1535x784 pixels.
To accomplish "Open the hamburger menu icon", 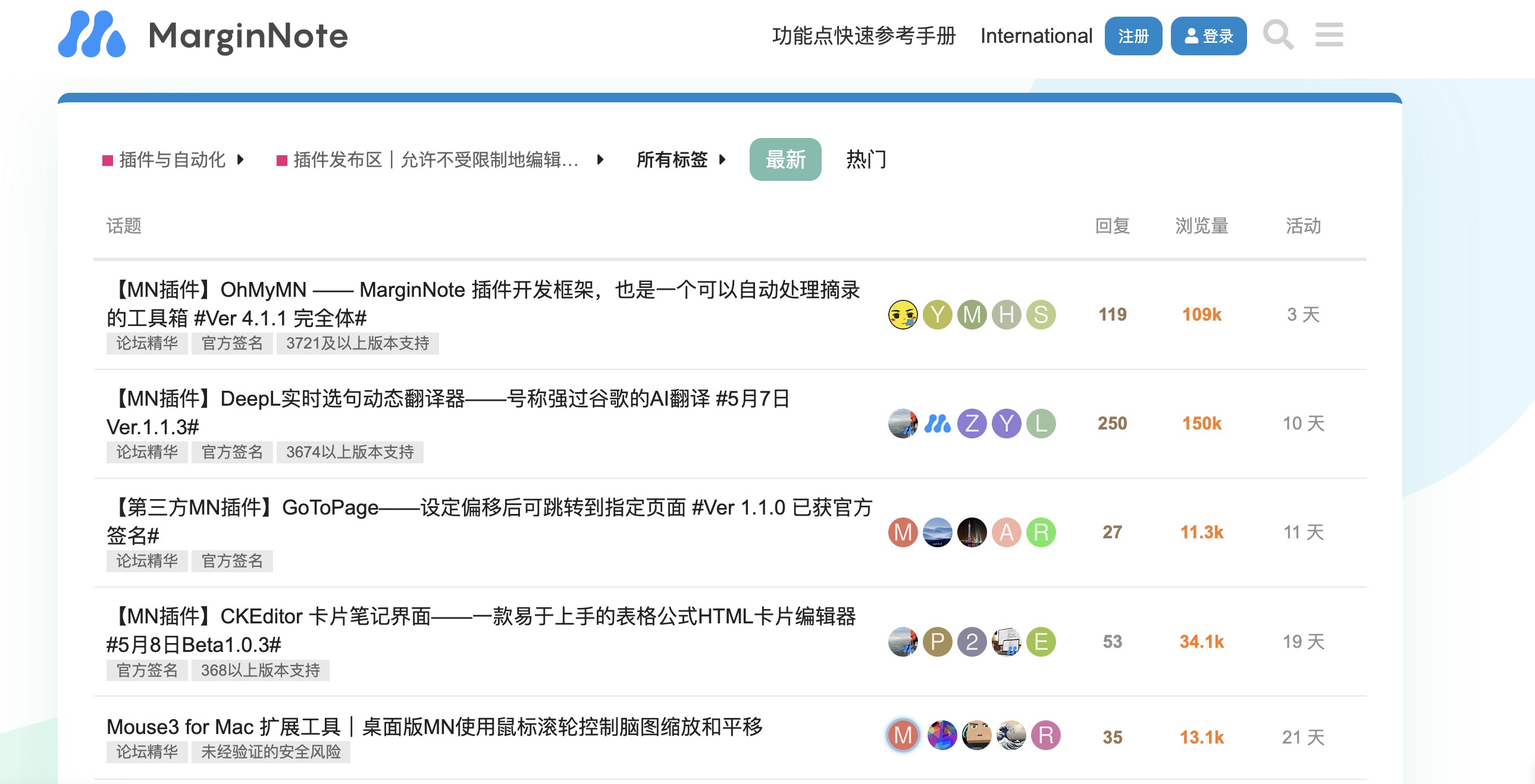I will [1329, 35].
